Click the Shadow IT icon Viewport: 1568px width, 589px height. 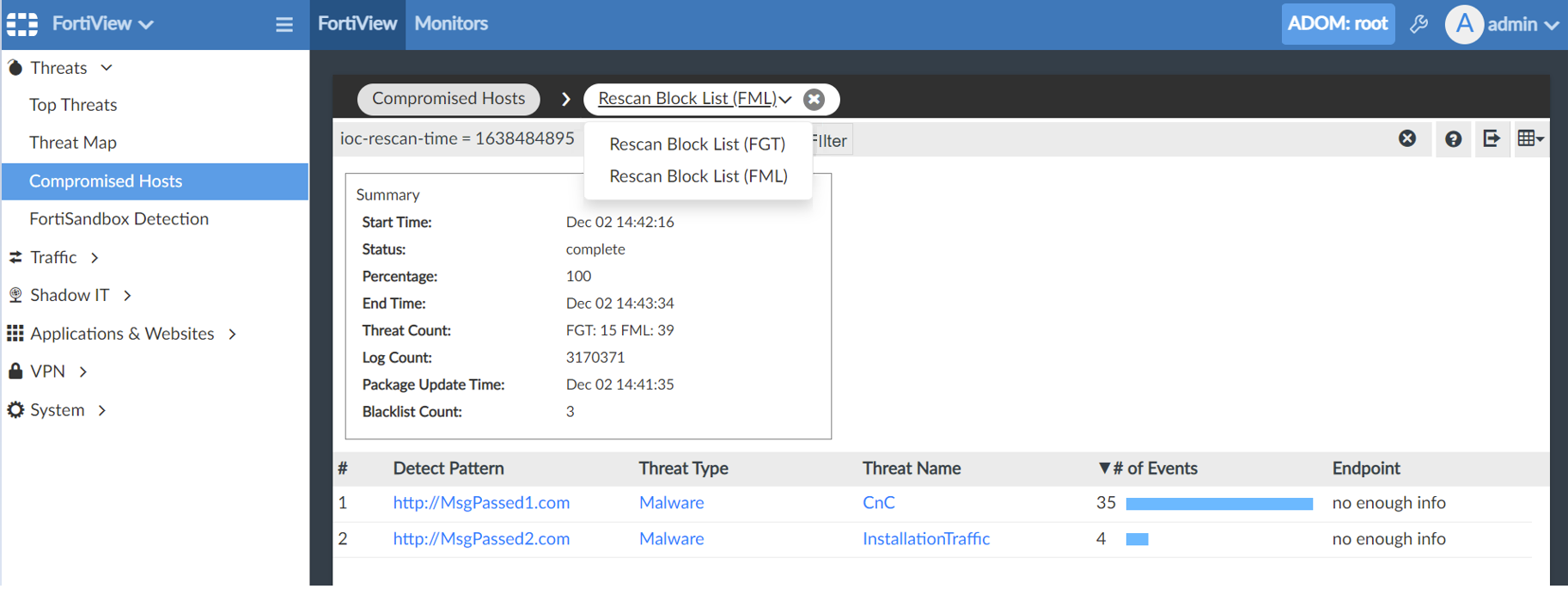point(15,295)
